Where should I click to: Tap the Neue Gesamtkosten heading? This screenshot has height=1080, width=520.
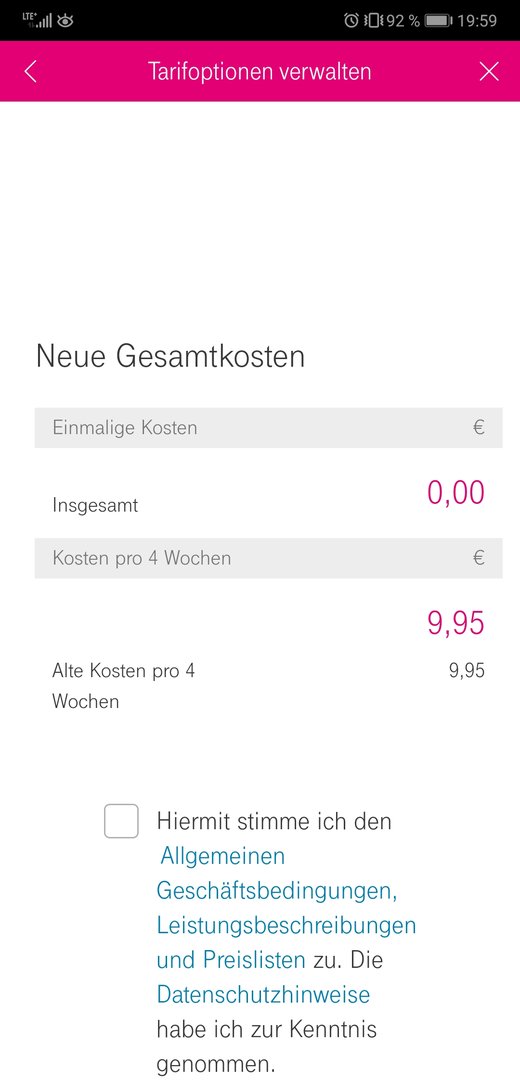170,357
